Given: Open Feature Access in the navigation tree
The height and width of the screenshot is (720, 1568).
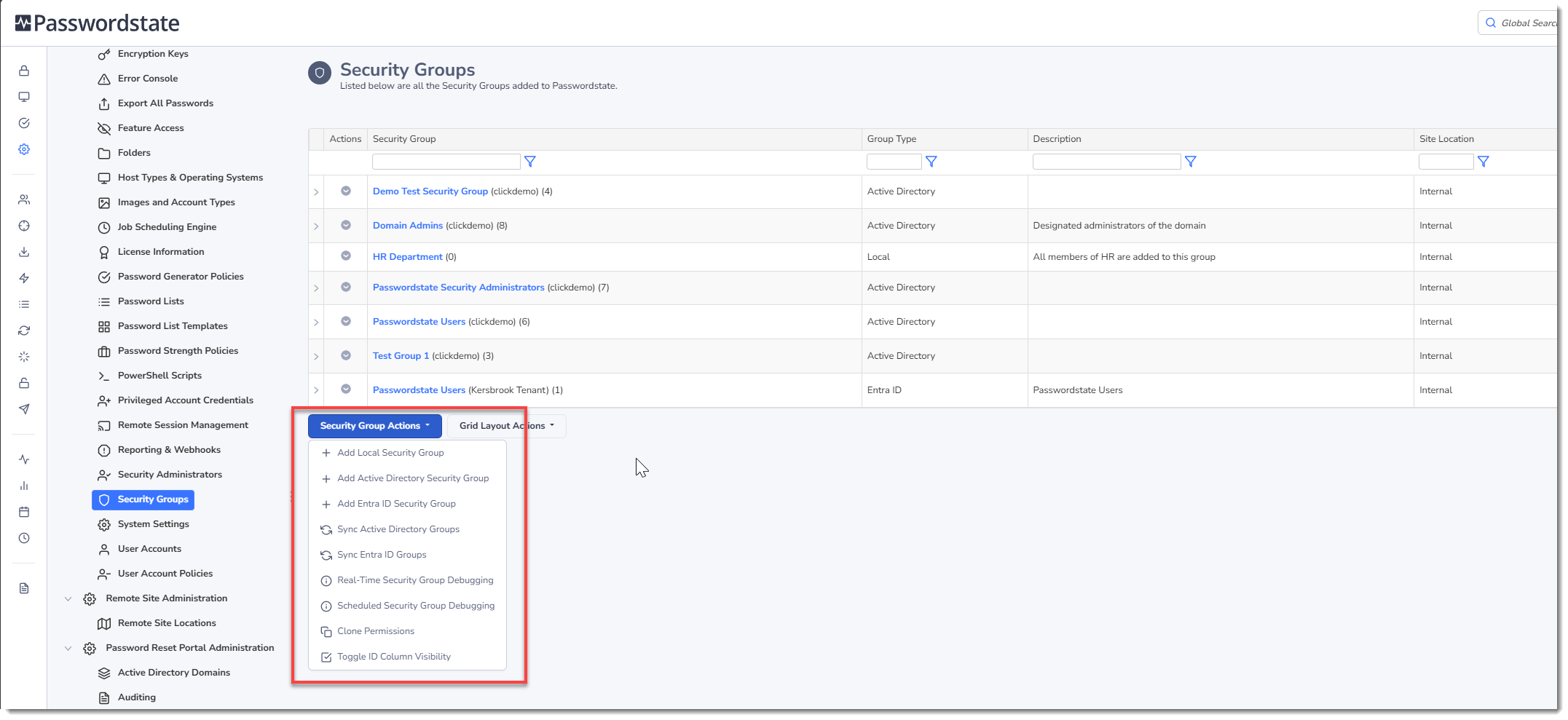Looking at the screenshot, I should [151, 128].
